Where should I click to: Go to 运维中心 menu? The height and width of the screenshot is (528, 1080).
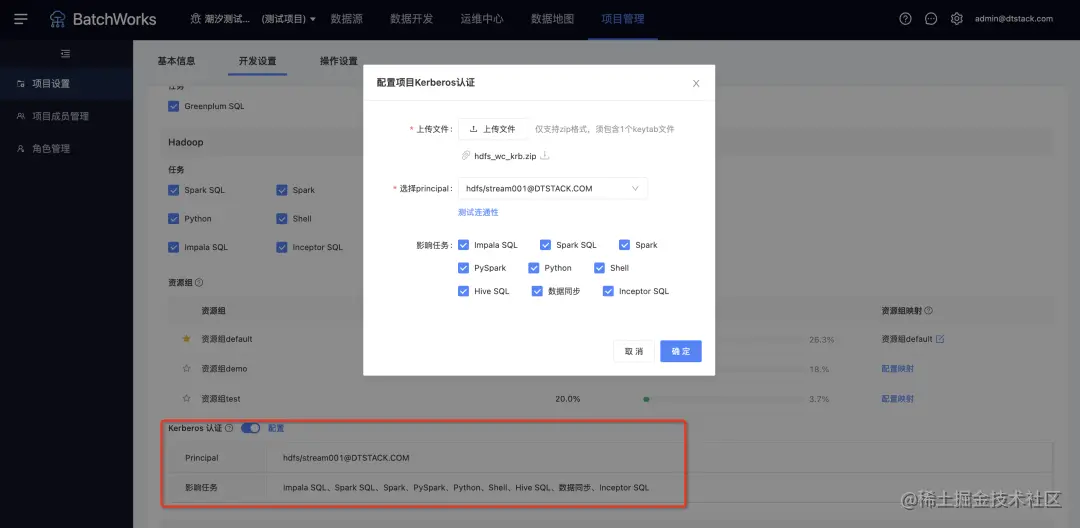(x=482, y=19)
